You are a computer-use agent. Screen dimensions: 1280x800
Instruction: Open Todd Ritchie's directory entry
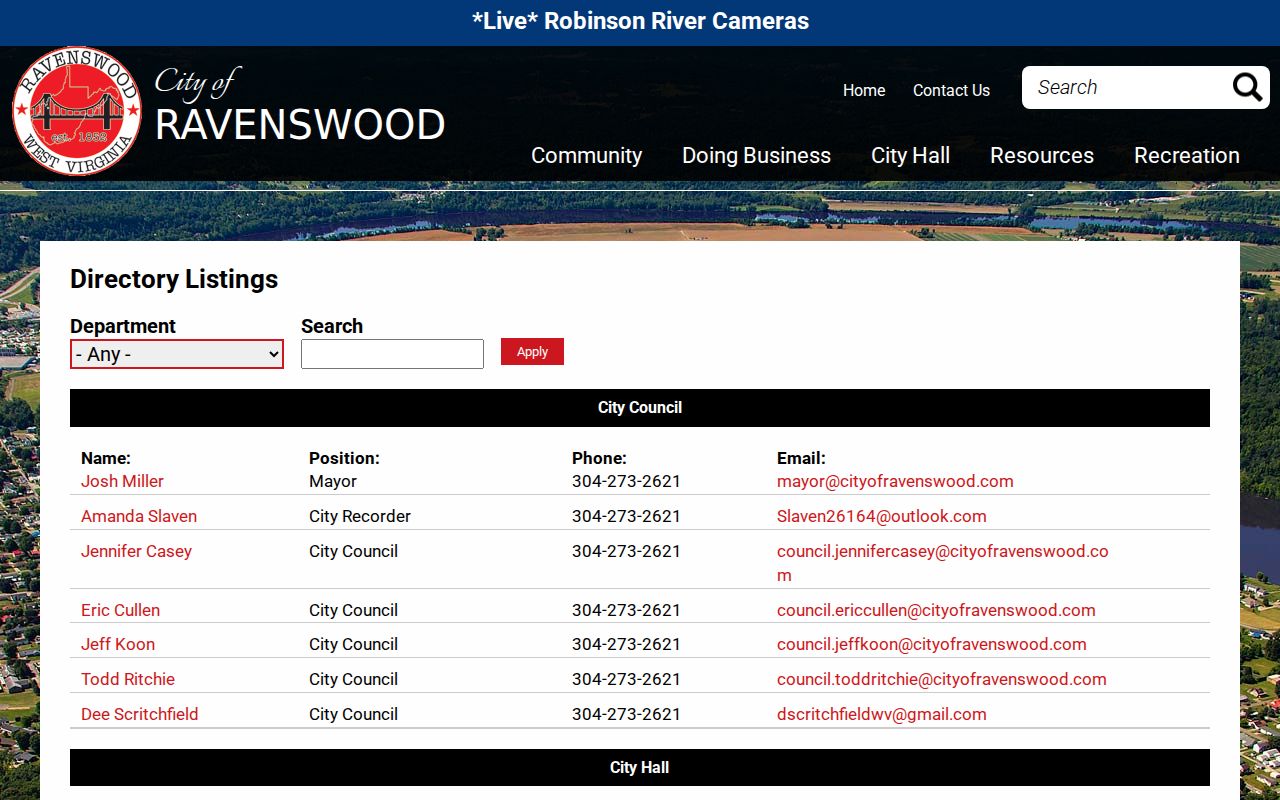coord(128,679)
